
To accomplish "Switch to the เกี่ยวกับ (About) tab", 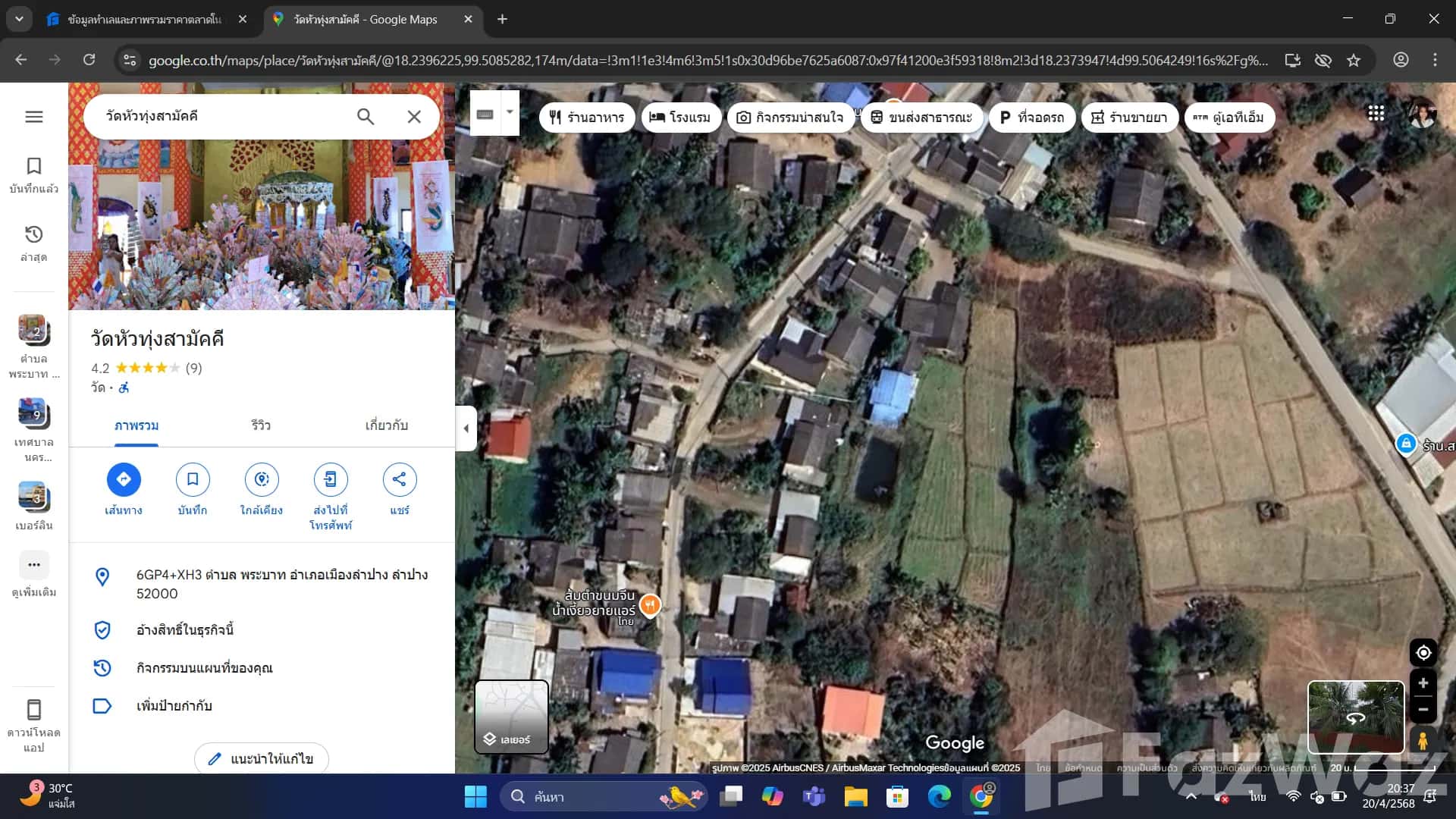I will pyautogui.click(x=386, y=425).
